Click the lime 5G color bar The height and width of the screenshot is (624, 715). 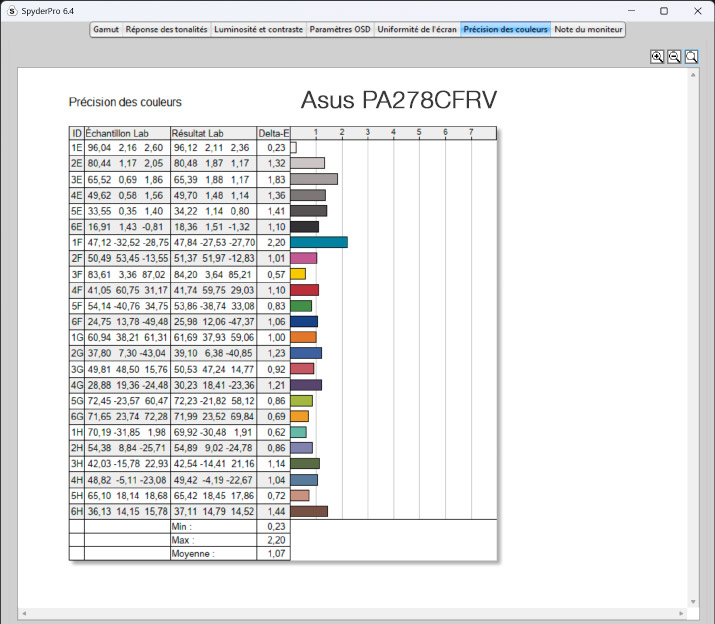pyautogui.click(x=301, y=401)
